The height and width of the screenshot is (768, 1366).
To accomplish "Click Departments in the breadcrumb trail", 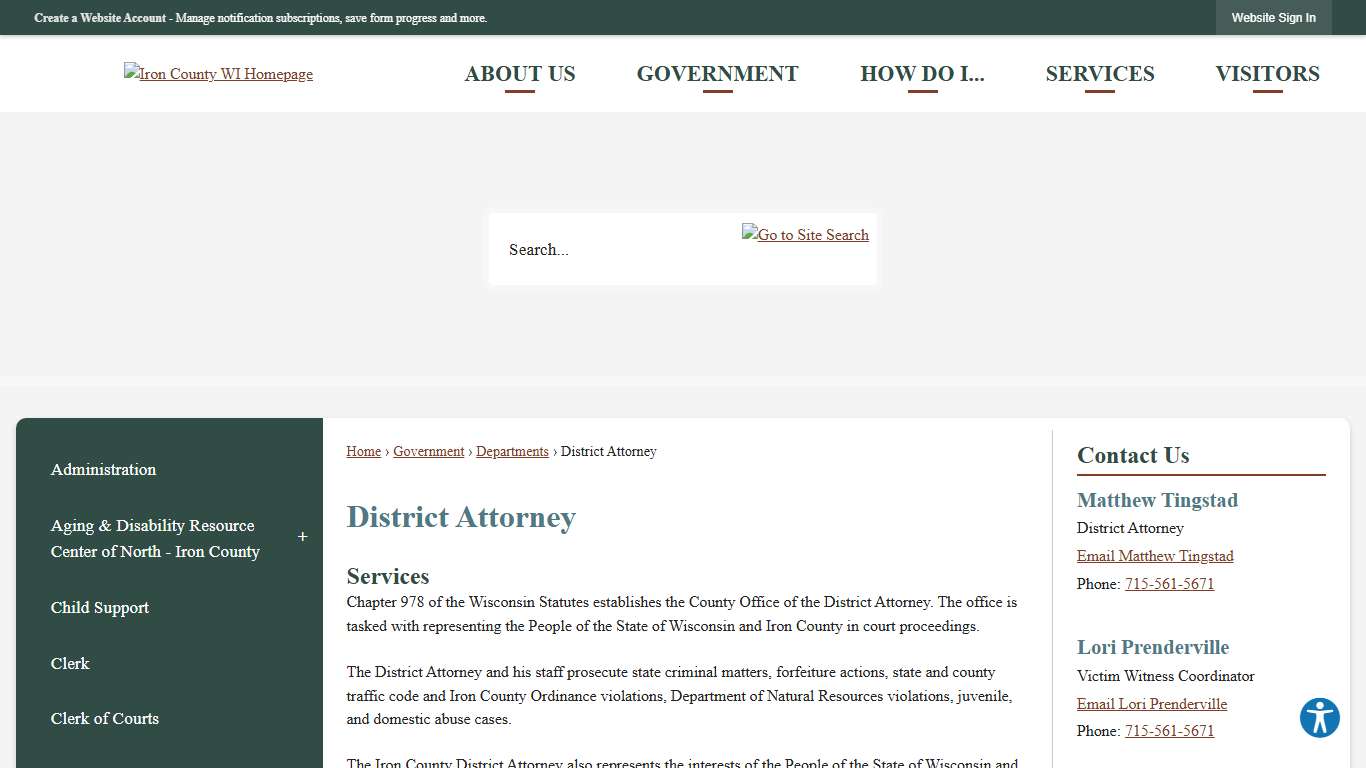I will (x=512, y=451).
